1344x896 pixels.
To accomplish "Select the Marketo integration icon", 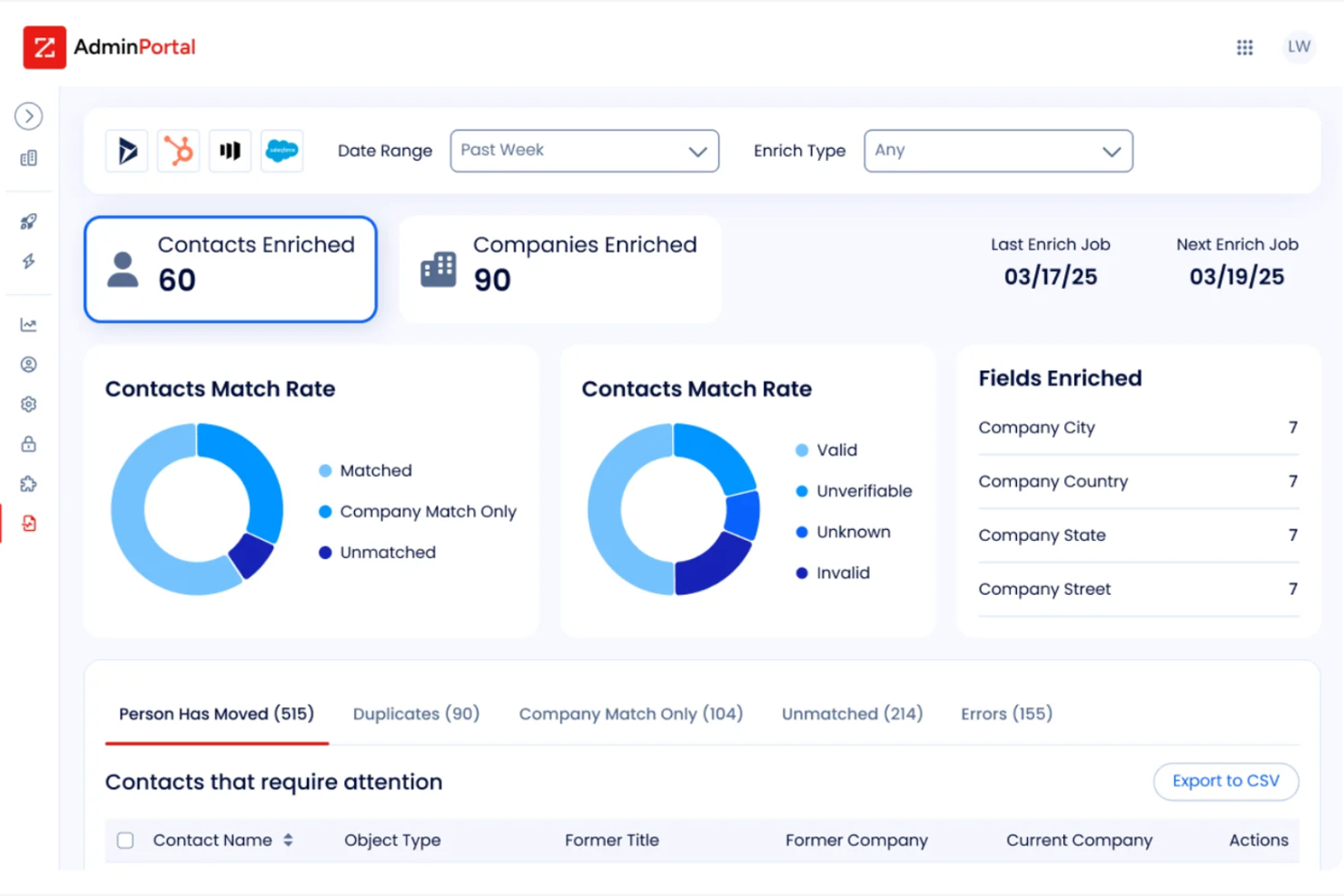I will (230, 151).
